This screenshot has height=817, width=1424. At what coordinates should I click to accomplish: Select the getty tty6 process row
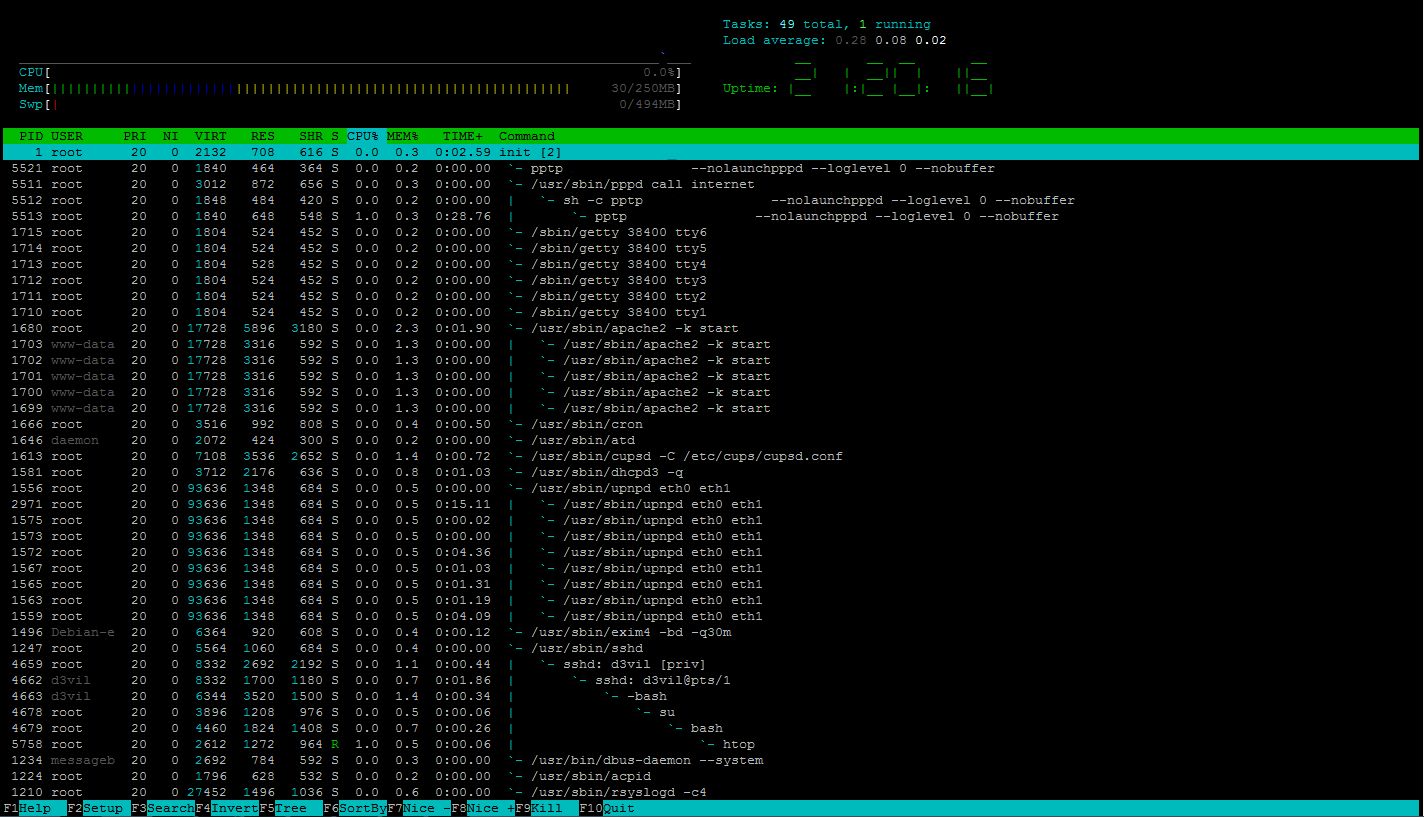(x=711, y=232)
